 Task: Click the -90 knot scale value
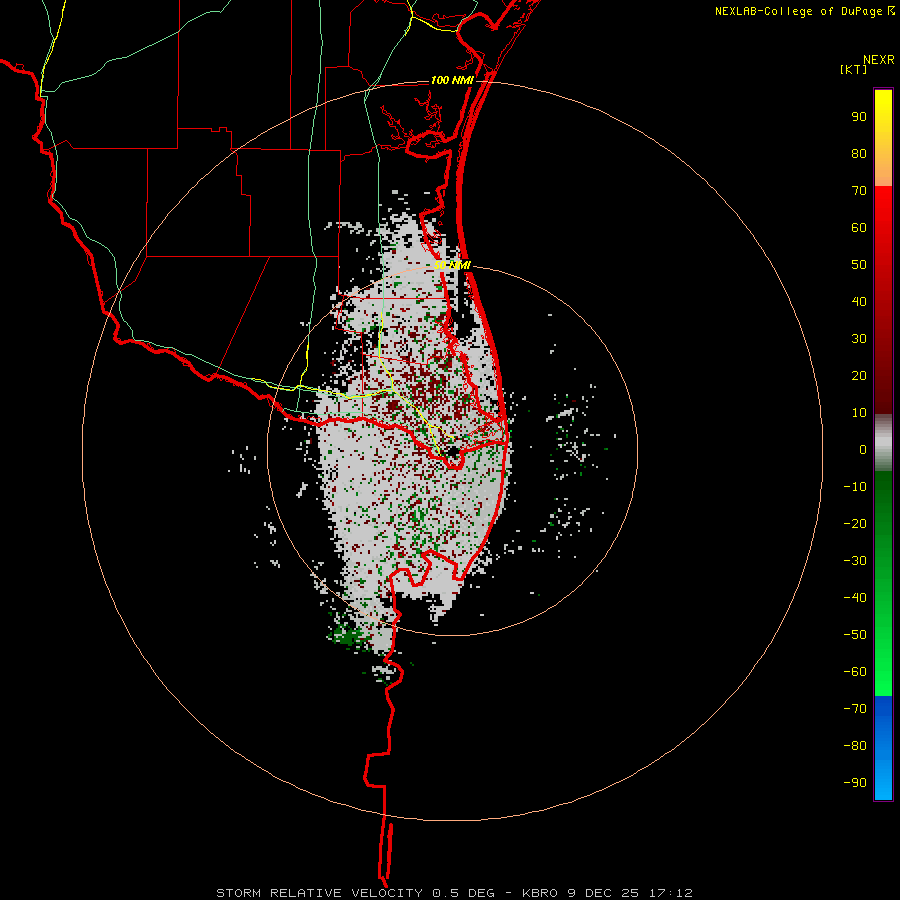(855, 782)
